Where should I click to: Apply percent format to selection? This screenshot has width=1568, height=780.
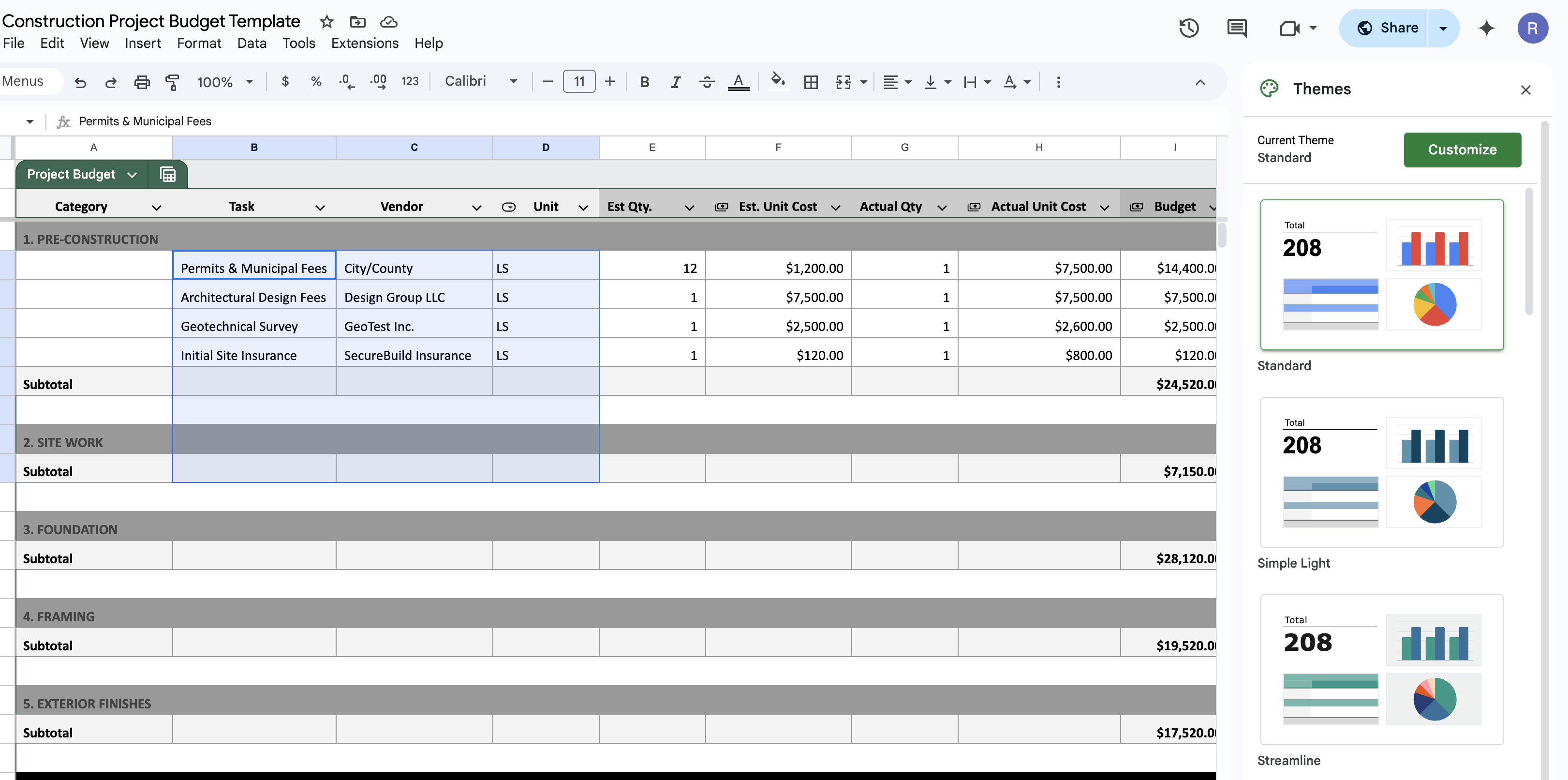click(315, 81)
